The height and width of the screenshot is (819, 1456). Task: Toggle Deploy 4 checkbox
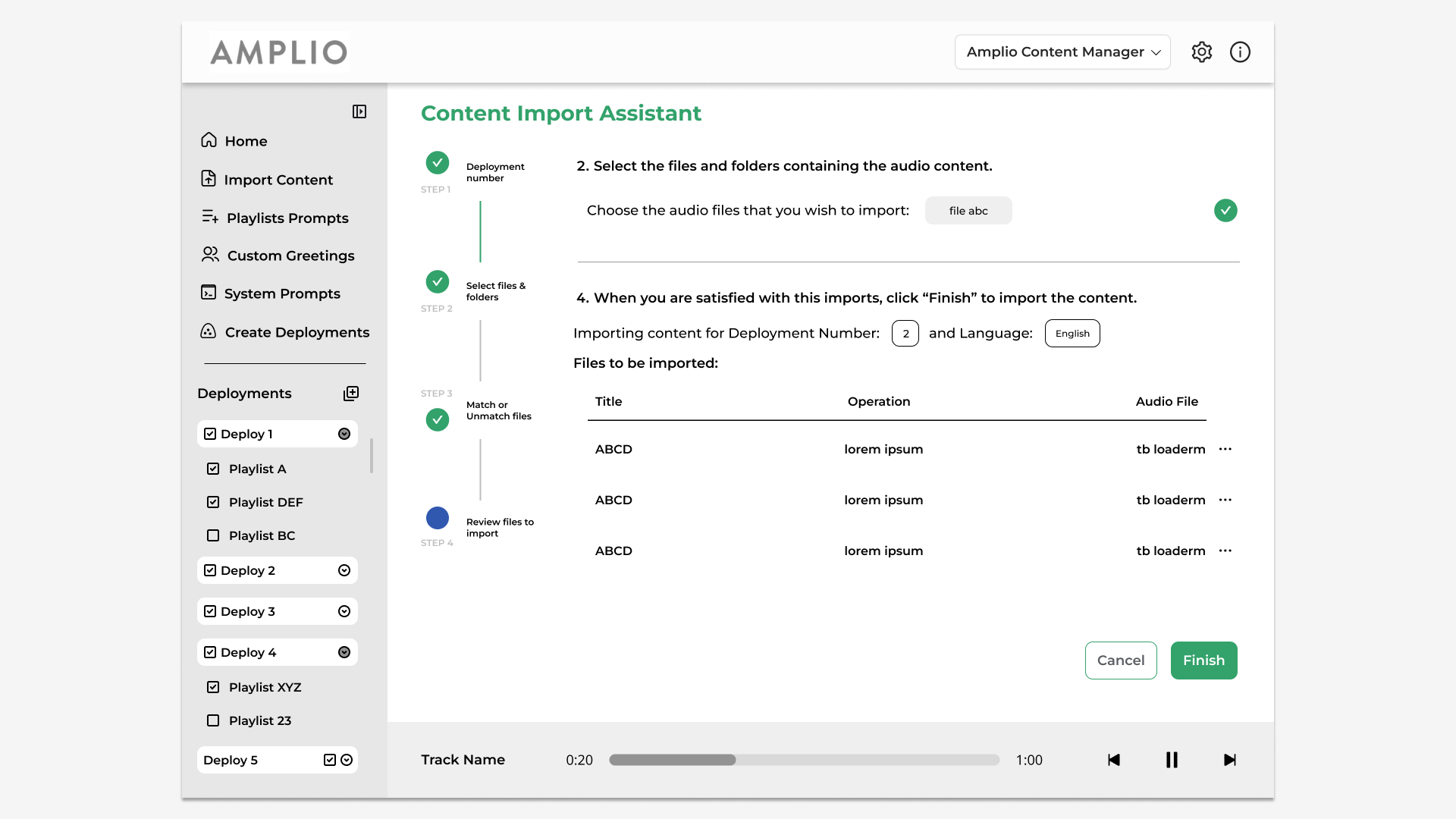210,652
